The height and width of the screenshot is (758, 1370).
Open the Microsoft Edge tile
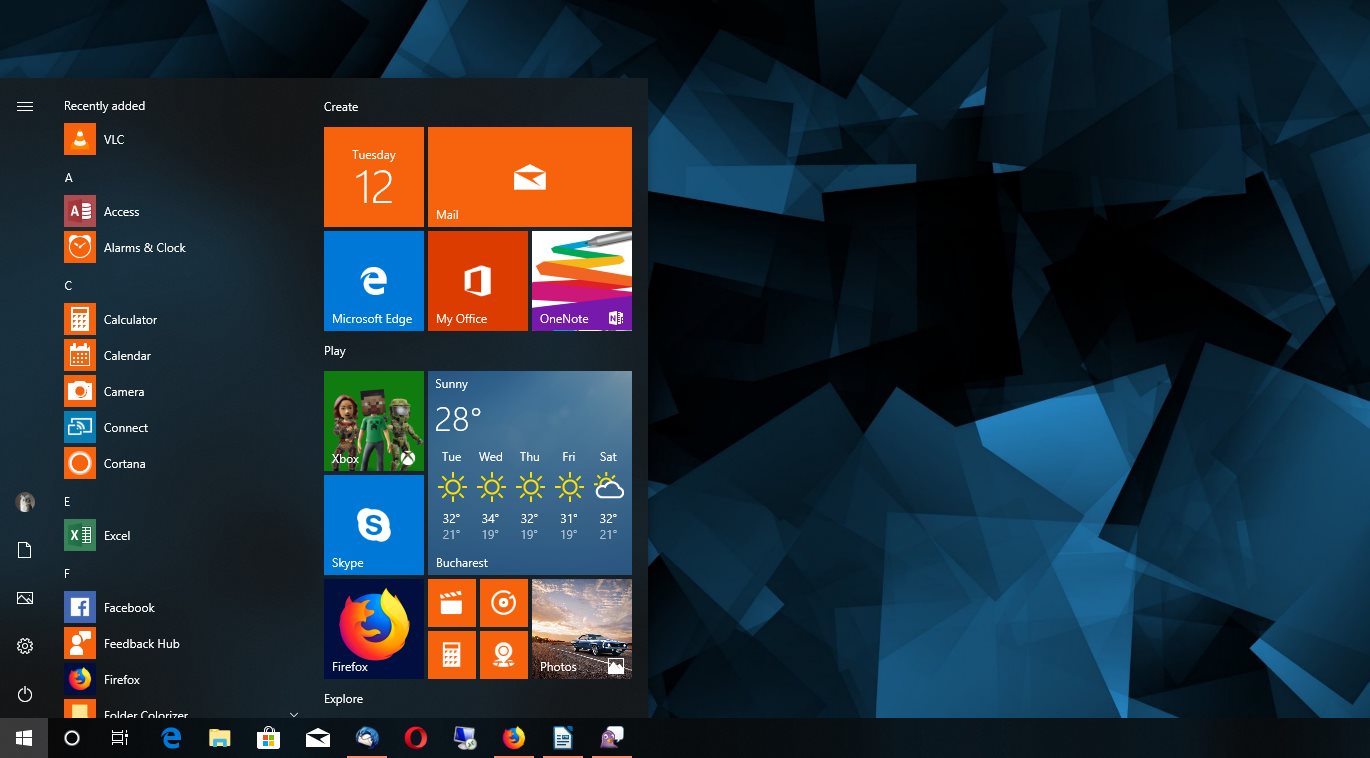[374, 281]
